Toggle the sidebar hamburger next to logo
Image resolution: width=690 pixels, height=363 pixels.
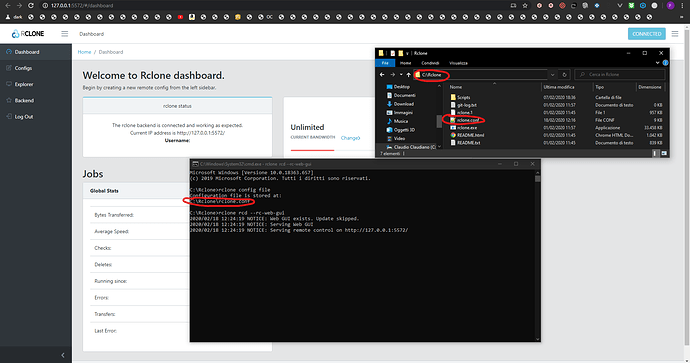tap(65, 34)
